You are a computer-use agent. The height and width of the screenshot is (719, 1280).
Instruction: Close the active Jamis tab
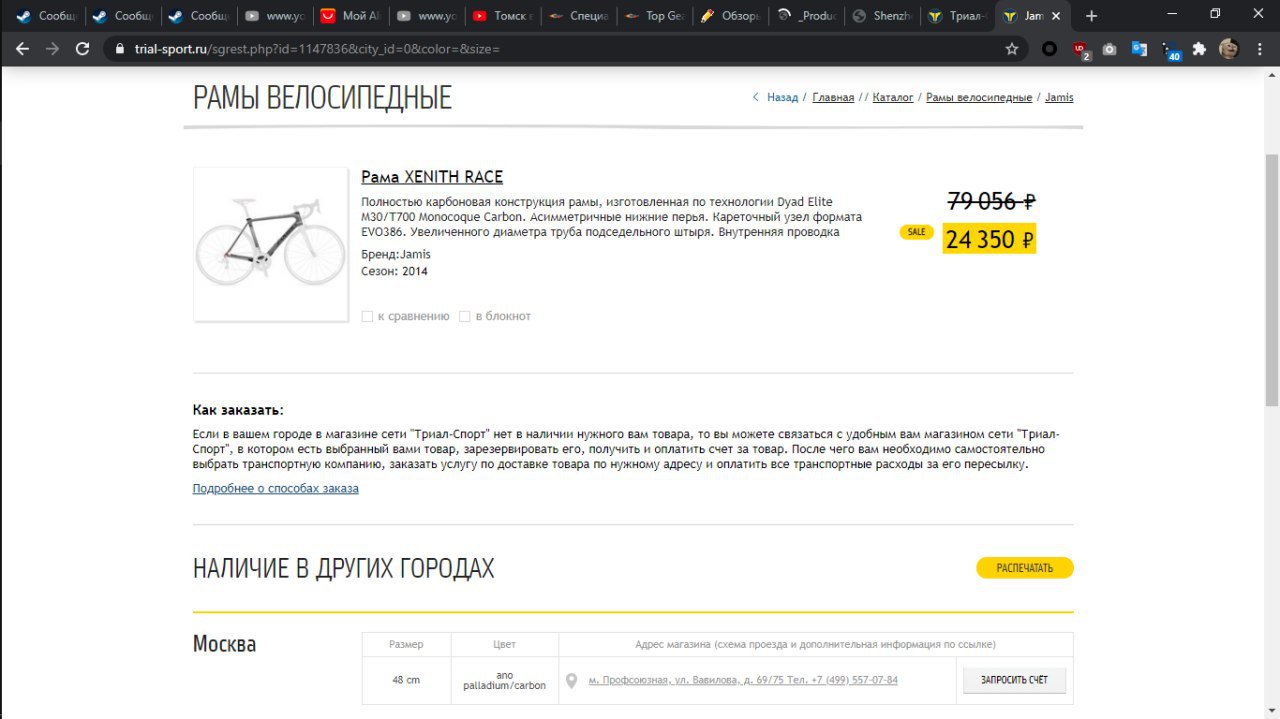click(1058, 16)
